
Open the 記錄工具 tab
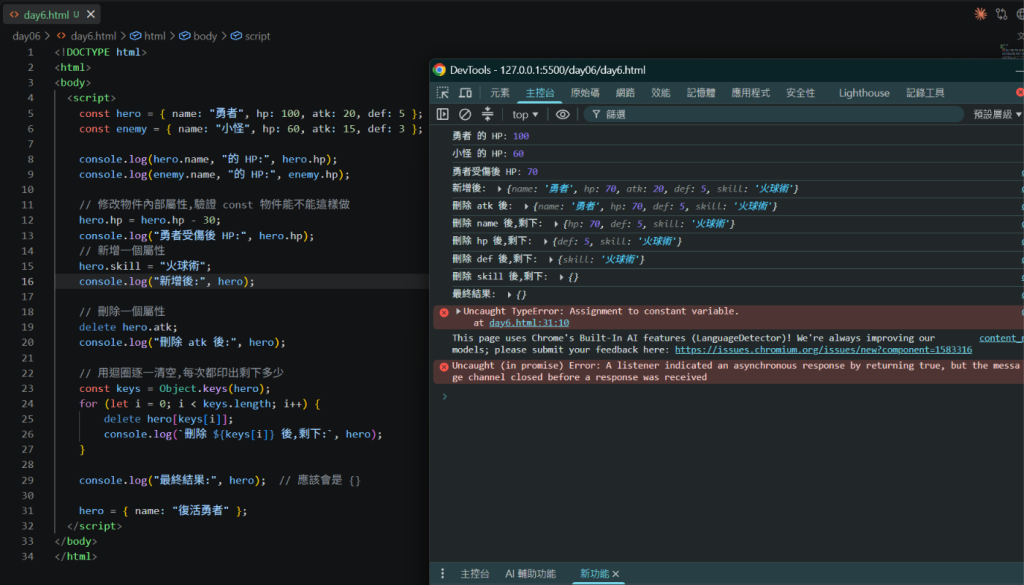click(925, 93)
